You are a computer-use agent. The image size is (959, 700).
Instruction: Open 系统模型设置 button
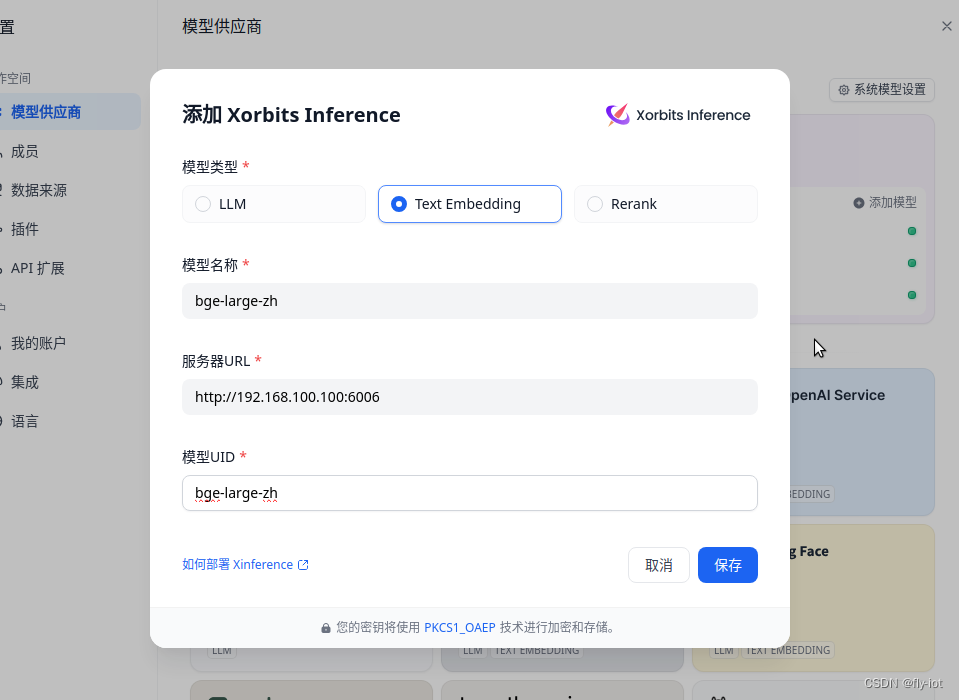tap(881, 90)
